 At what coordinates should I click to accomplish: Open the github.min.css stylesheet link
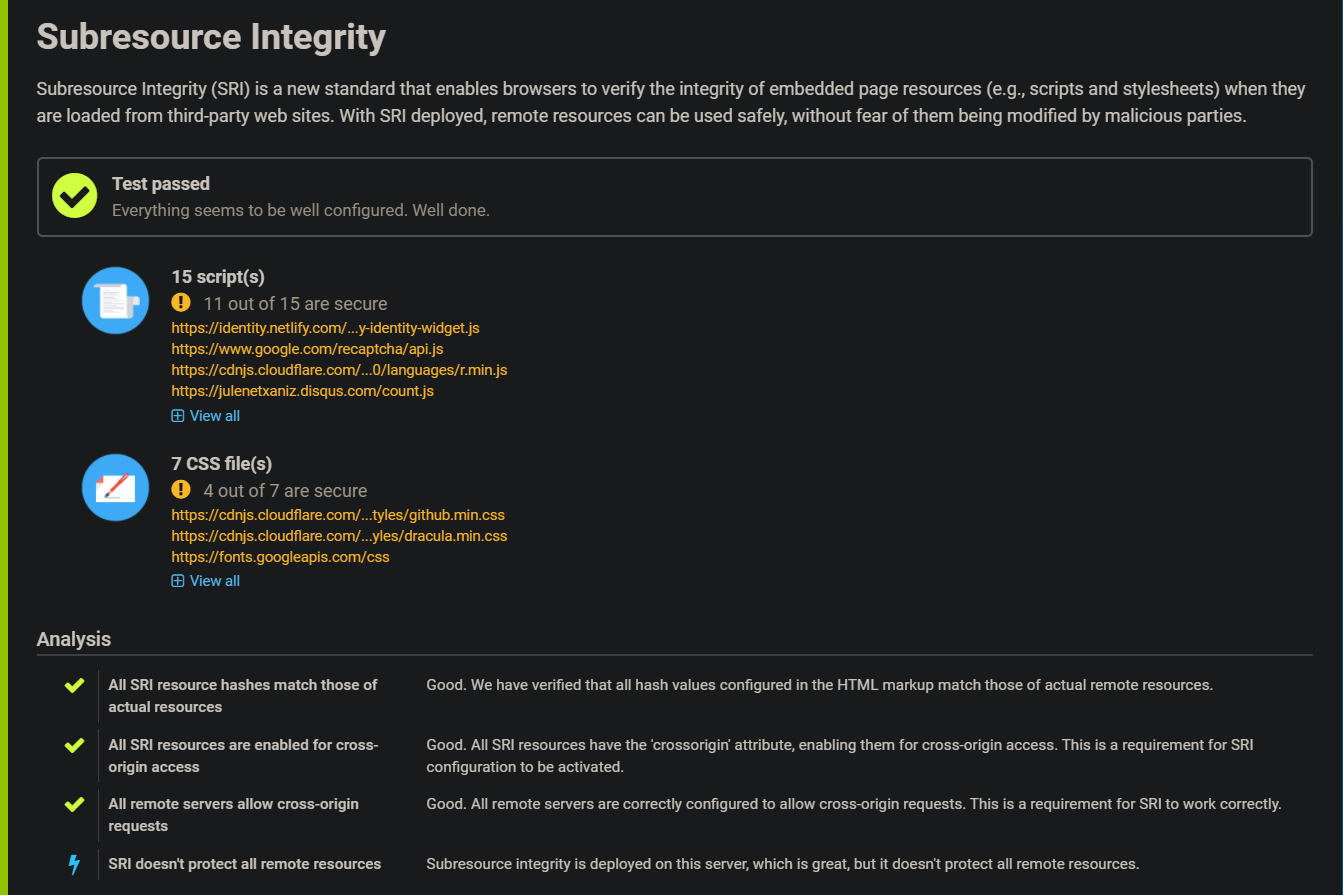click(338, 515)
